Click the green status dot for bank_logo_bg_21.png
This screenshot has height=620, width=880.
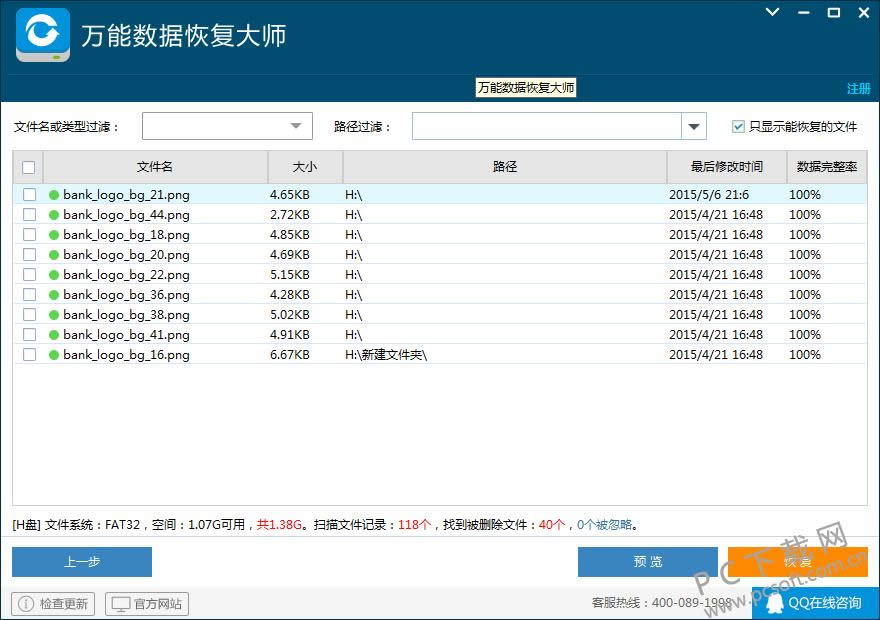tap(54, 195)
